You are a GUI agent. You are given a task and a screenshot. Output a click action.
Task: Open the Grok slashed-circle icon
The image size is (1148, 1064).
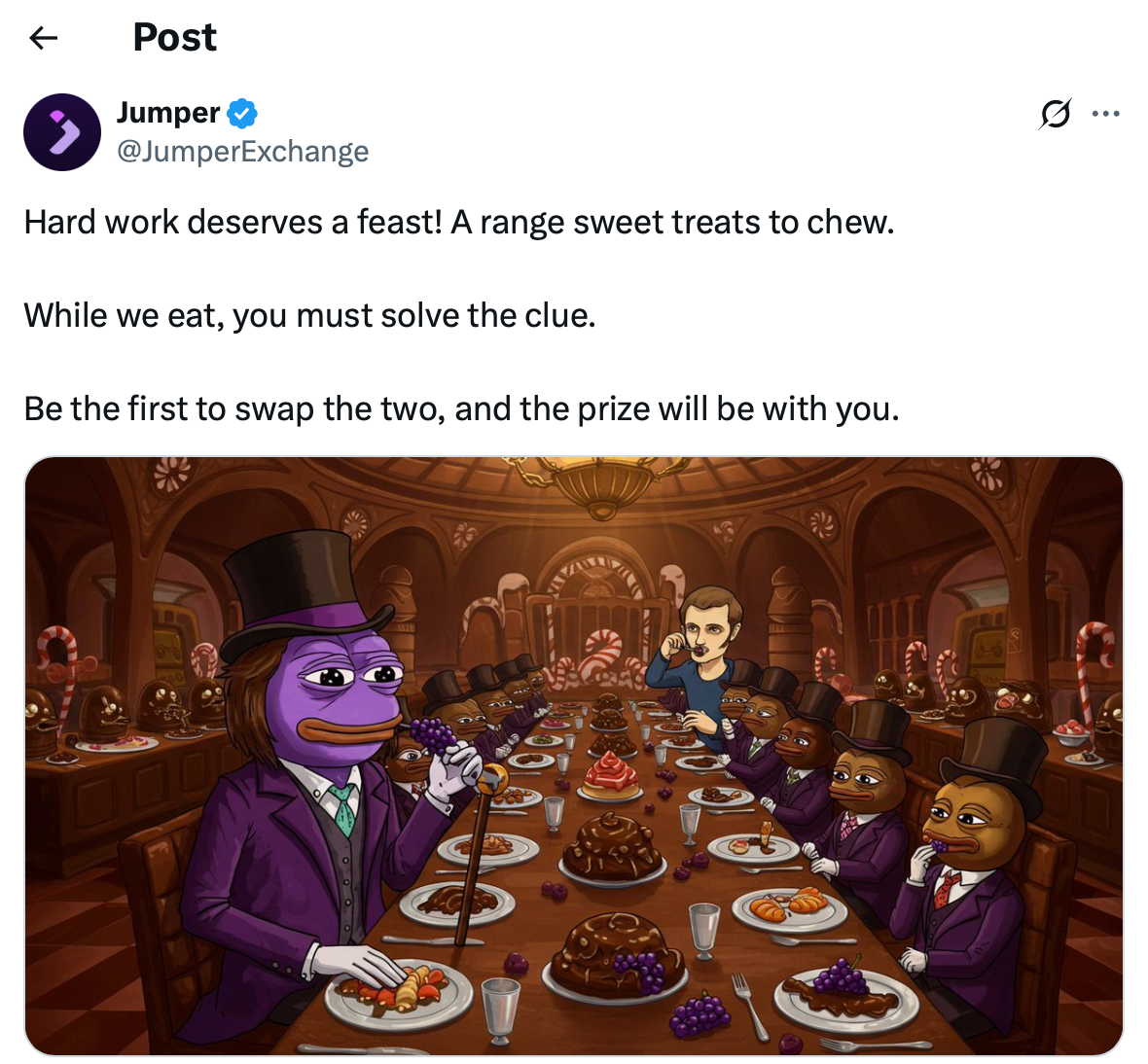[1055, 115]
